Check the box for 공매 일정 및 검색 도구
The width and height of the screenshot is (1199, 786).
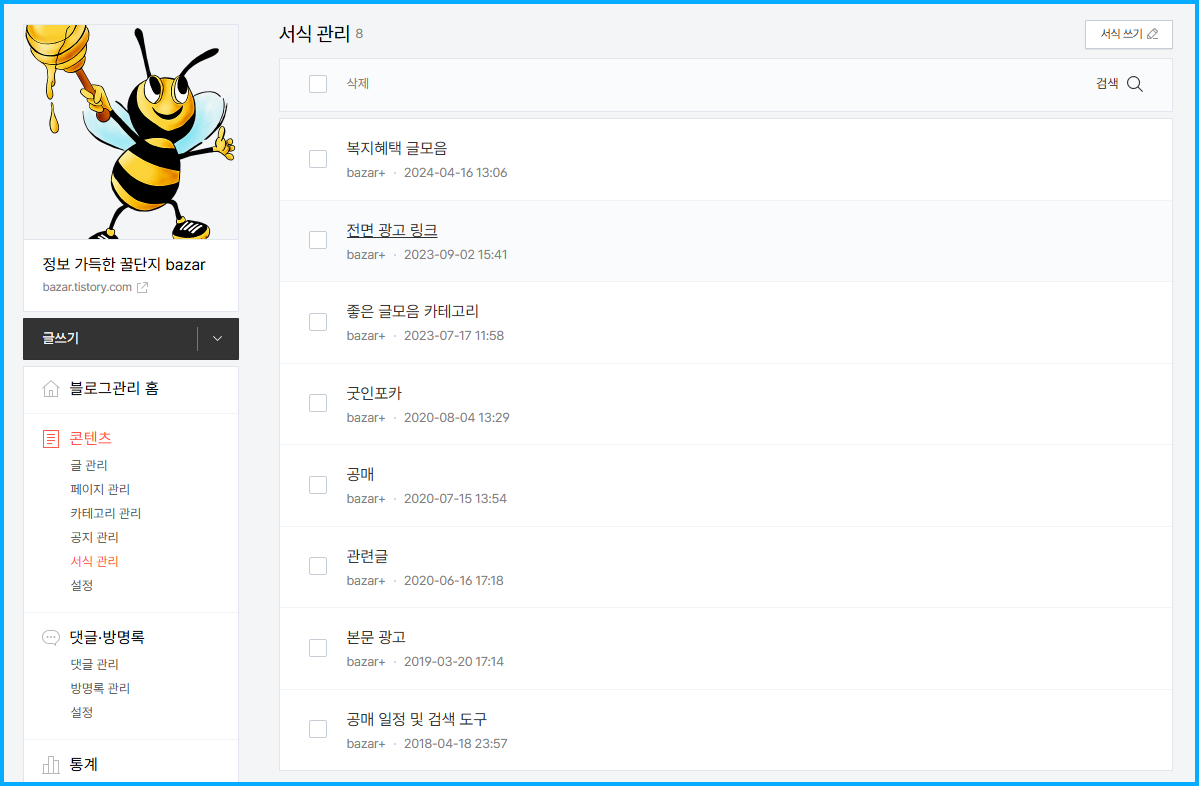(x=318, y=729)
